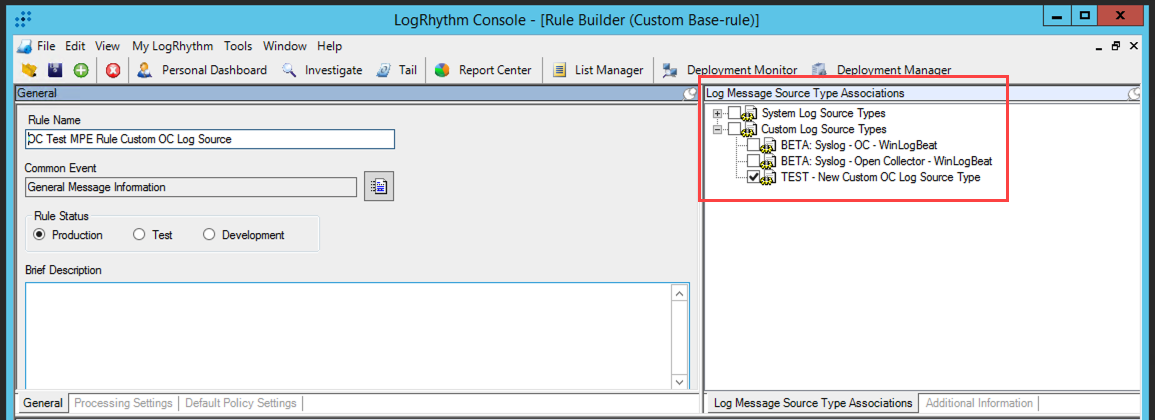Switch to Log Message Source Type Associations tab

pos(811,403)
